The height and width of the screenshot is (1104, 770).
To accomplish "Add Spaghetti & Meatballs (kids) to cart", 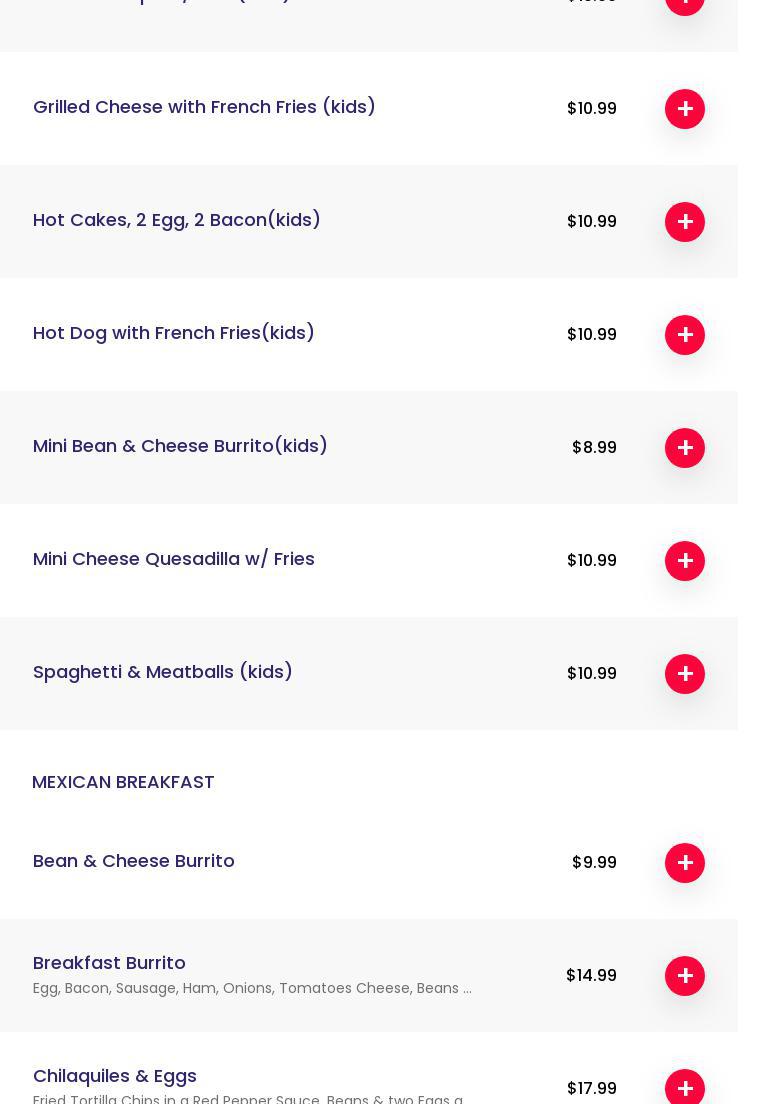I will (685, 674).
